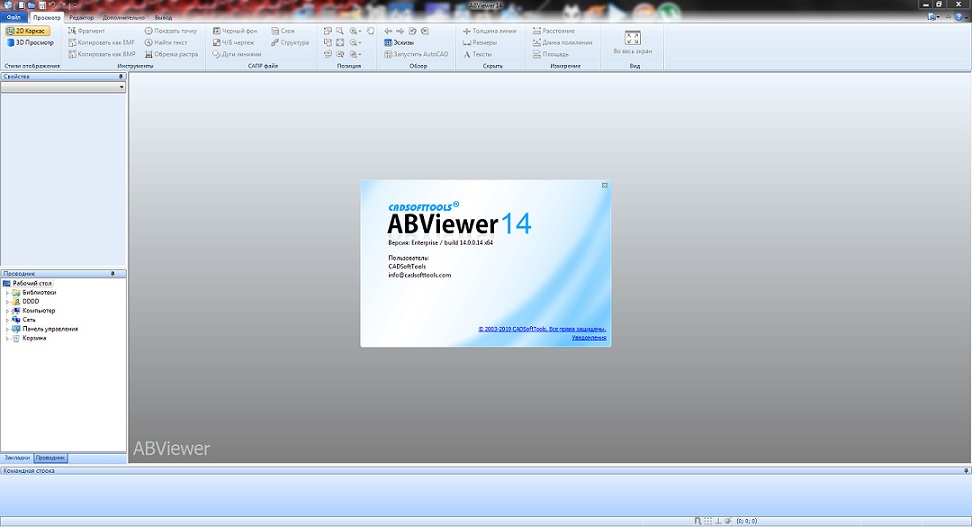The image size is (972, 527).
Task: Close the ABViewer 14 splash dialog
Action: point(604,185)
